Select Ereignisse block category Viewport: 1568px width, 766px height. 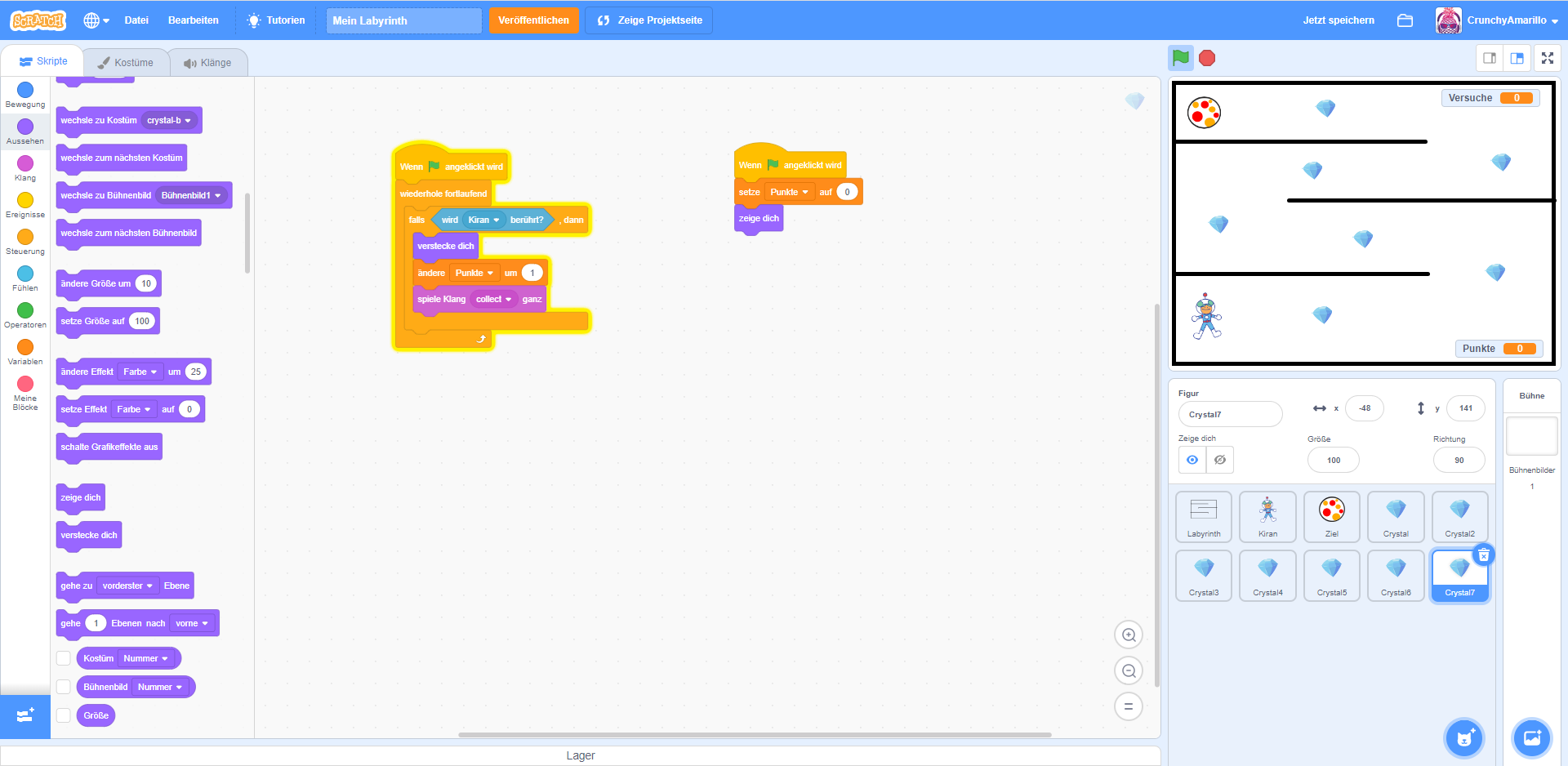(x=25, y=205)
